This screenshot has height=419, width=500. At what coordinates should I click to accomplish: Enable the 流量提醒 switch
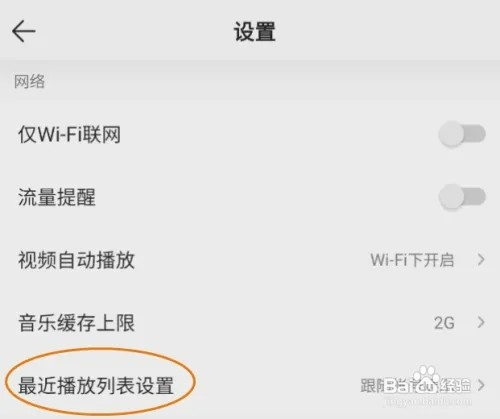point(462,197)
